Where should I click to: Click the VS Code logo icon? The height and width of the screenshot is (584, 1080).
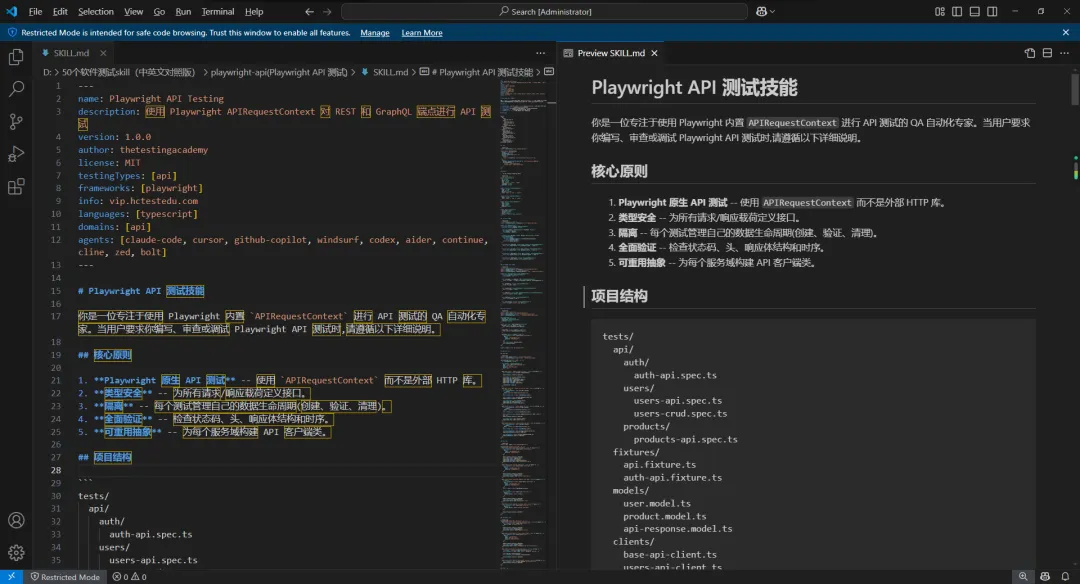(12, 12)
